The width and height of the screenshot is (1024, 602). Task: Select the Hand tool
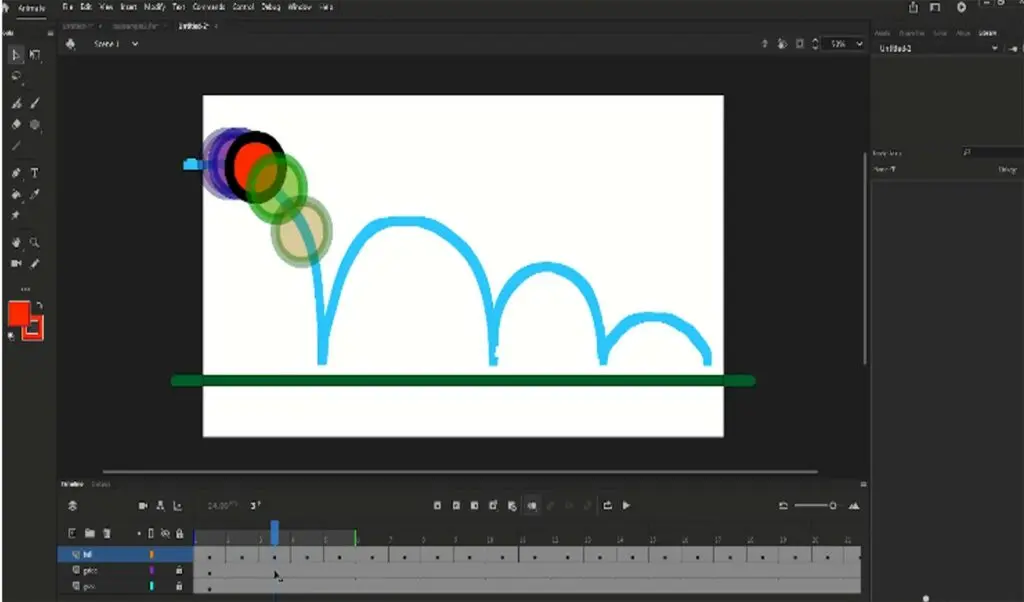[16, 243]
